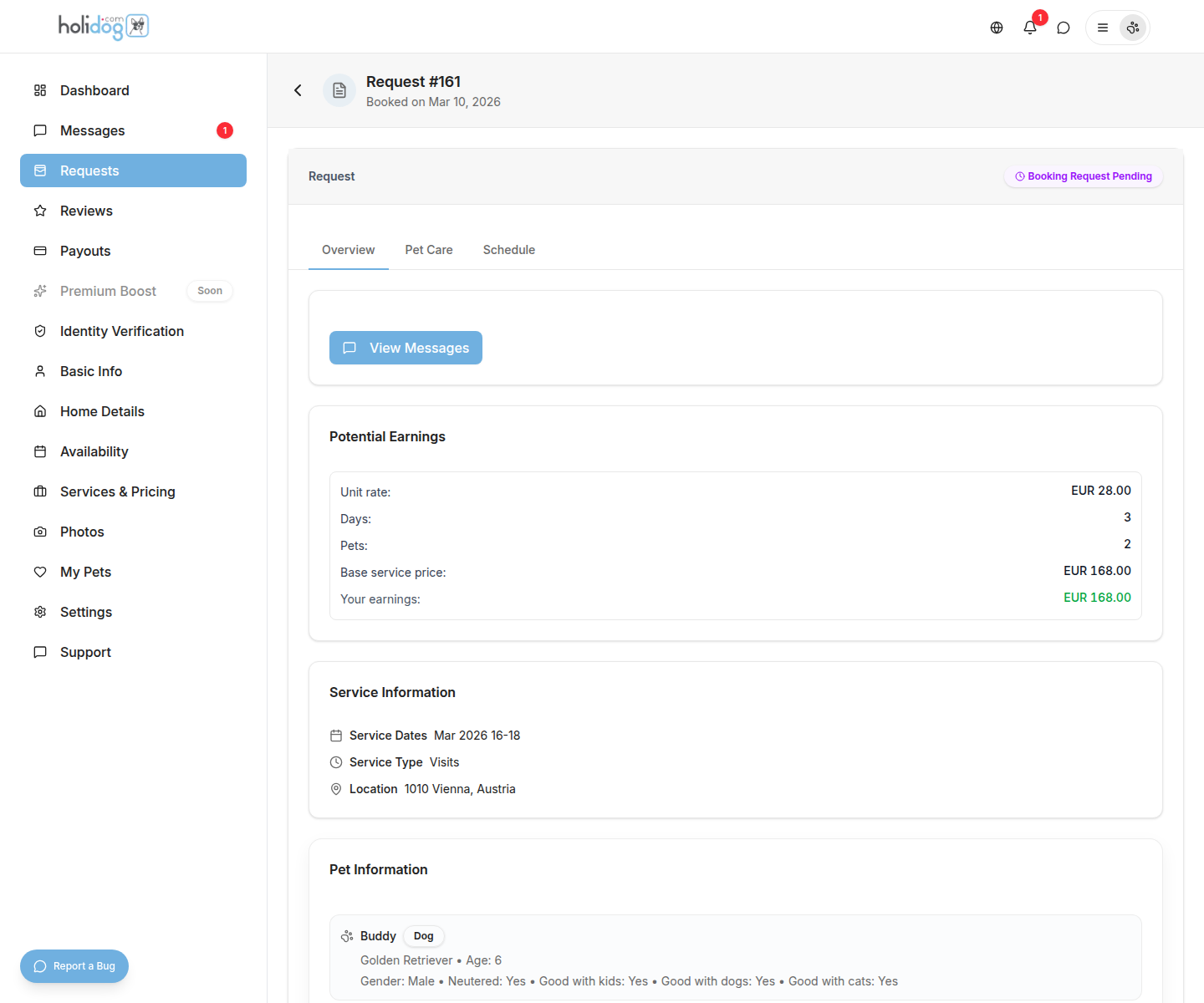Click the Report a Bug button
1204x1003 pixels.
(74, 966)
